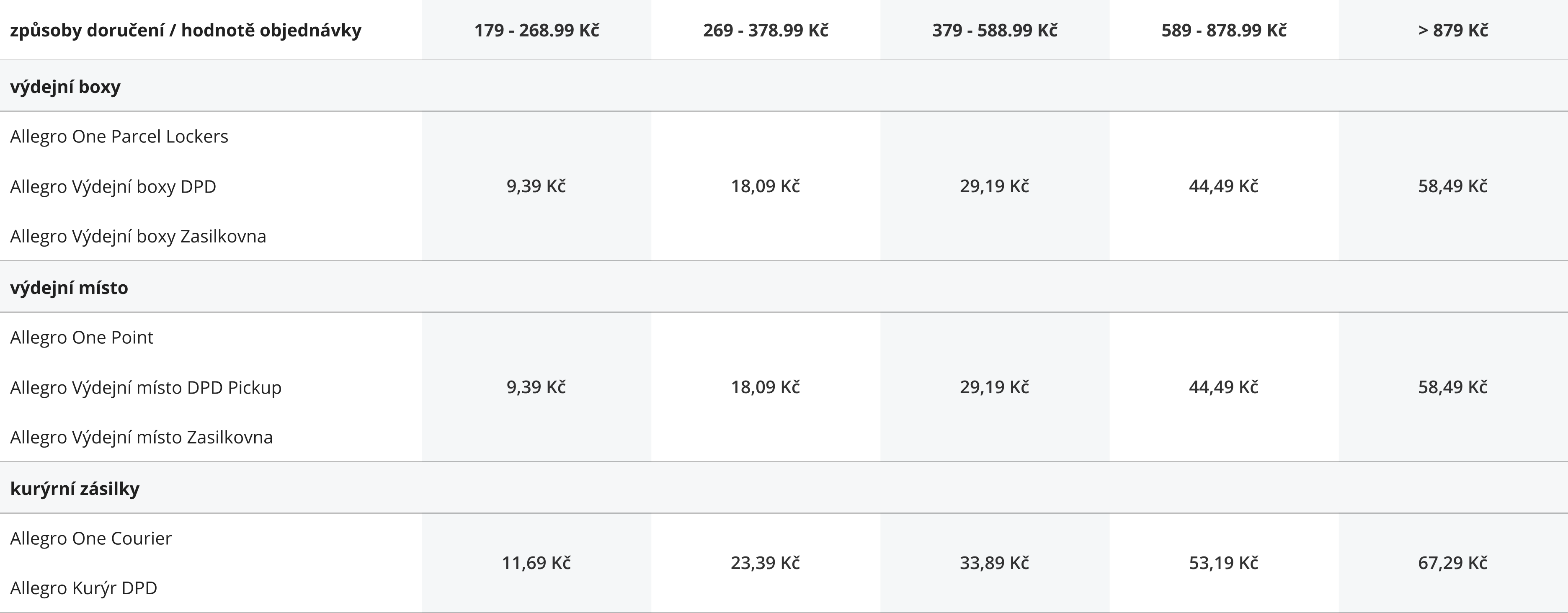Click the > 879 Kč column header
This screenshot has height=613, width=1568.
[1453, 30]
